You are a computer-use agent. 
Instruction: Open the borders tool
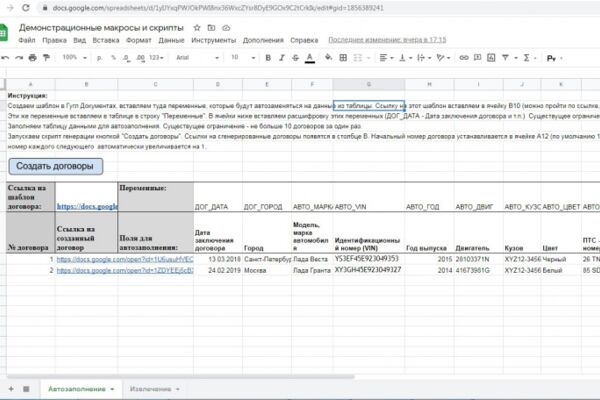pyautogui.click(x=343, y=58)
